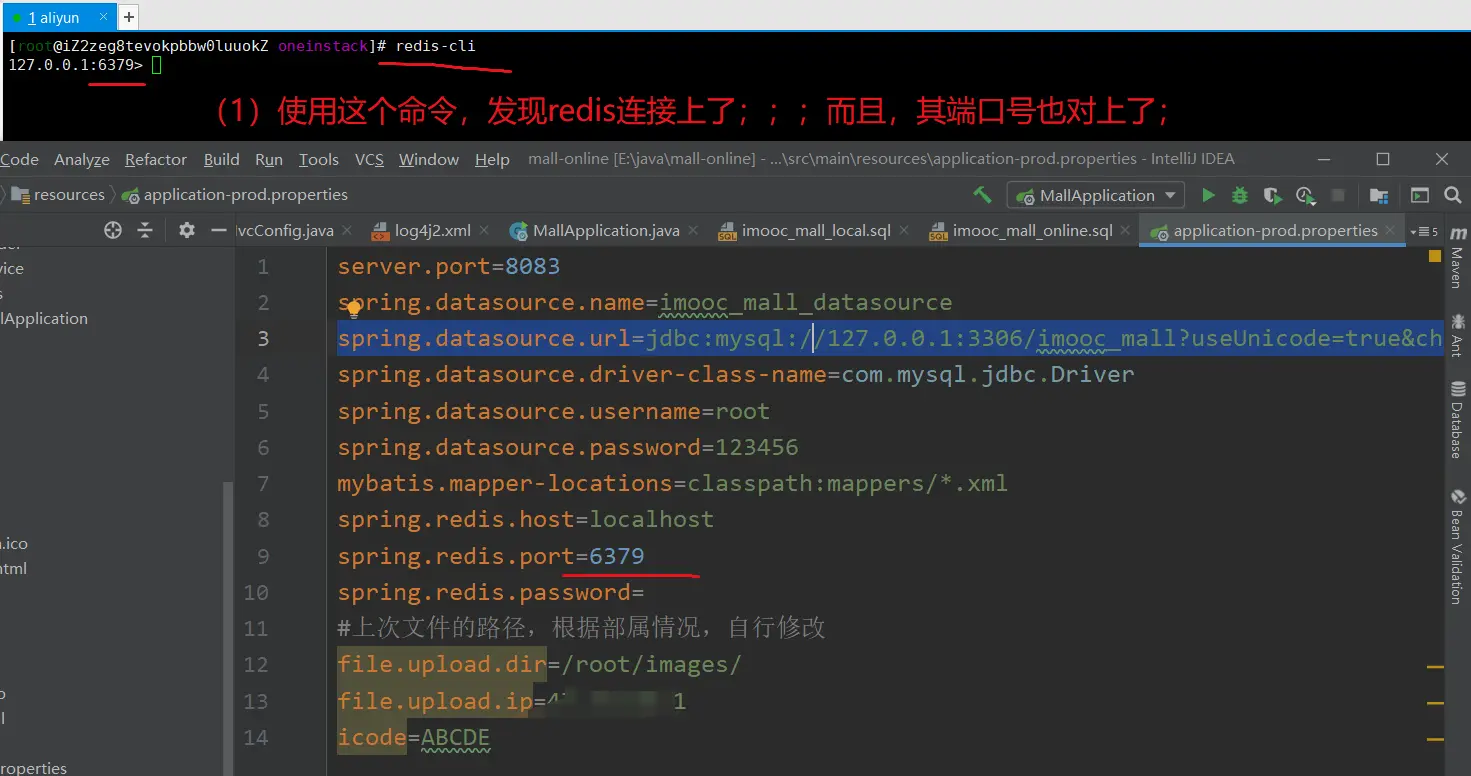Hide the project tool window

click(218, 231)
